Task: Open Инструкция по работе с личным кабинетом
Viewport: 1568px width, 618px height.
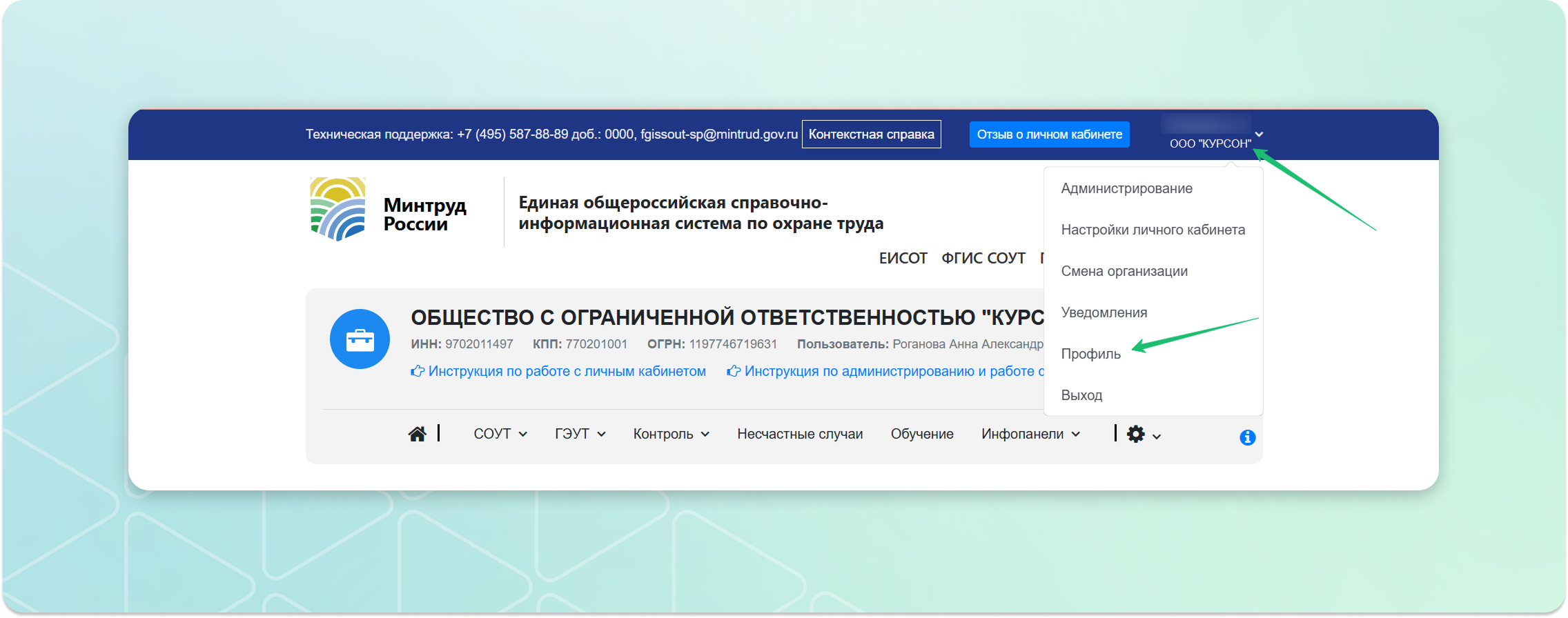Action: point(566,371)
